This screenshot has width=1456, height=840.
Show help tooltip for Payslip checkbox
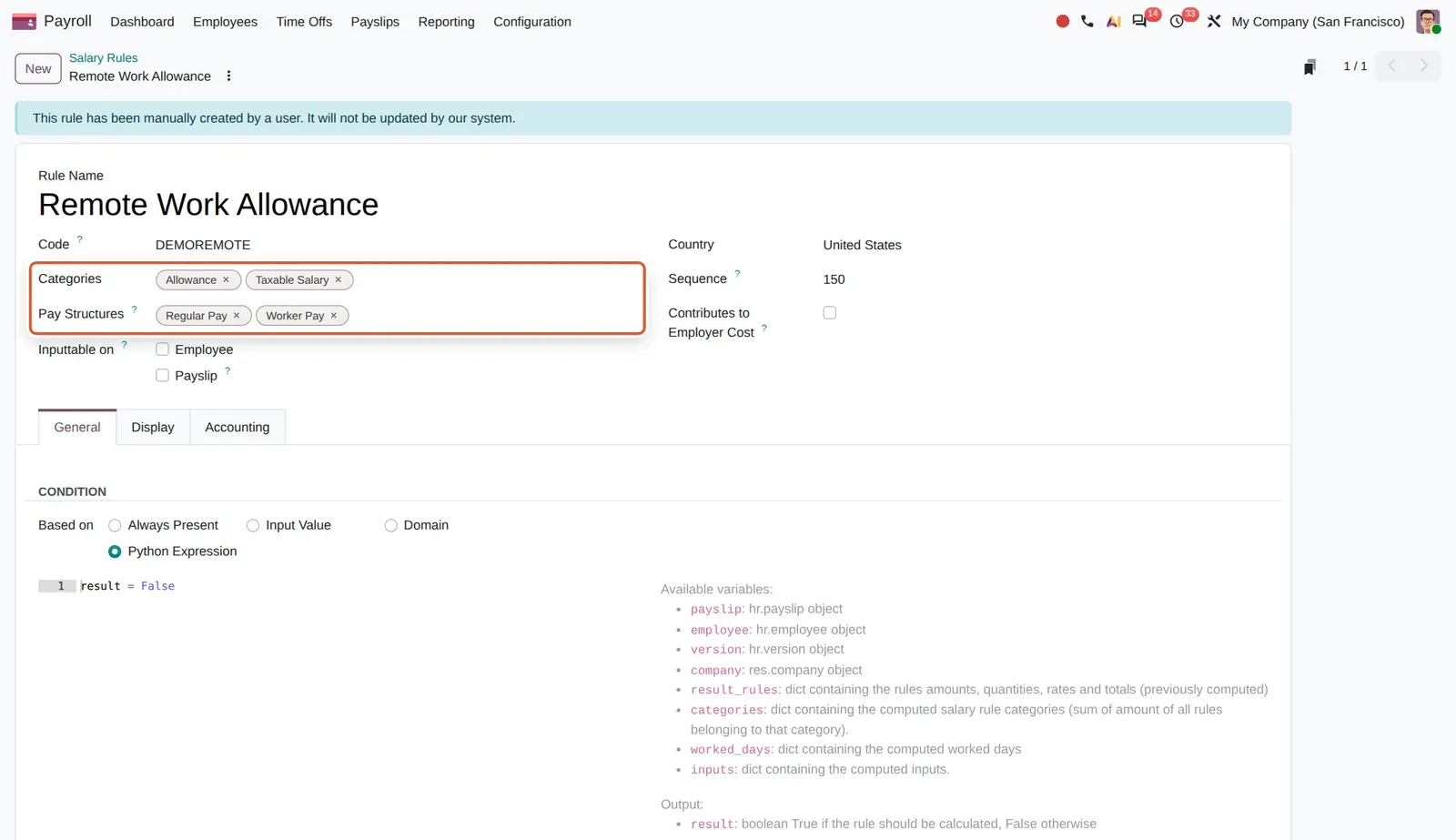click(x=227, y=371)
